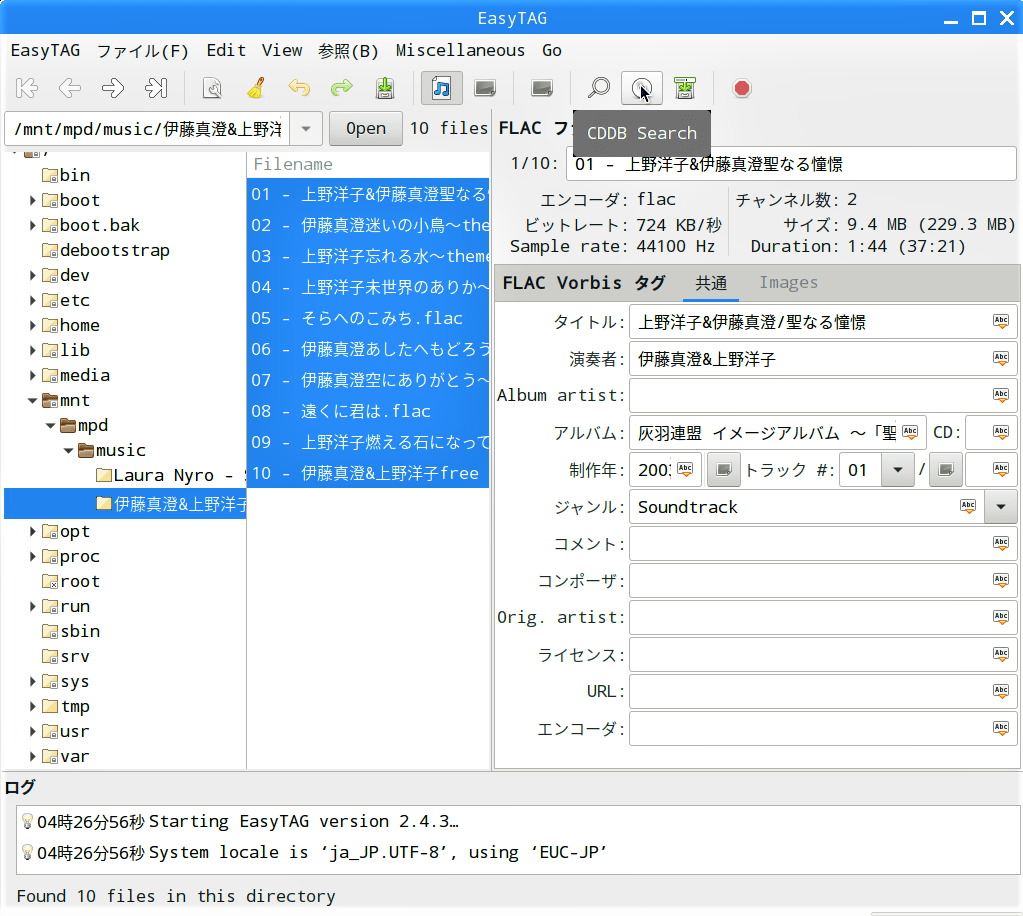This screenshot has width=1023, height=916.
Task: Expand the usr folder
Action: tap(32, 731)
